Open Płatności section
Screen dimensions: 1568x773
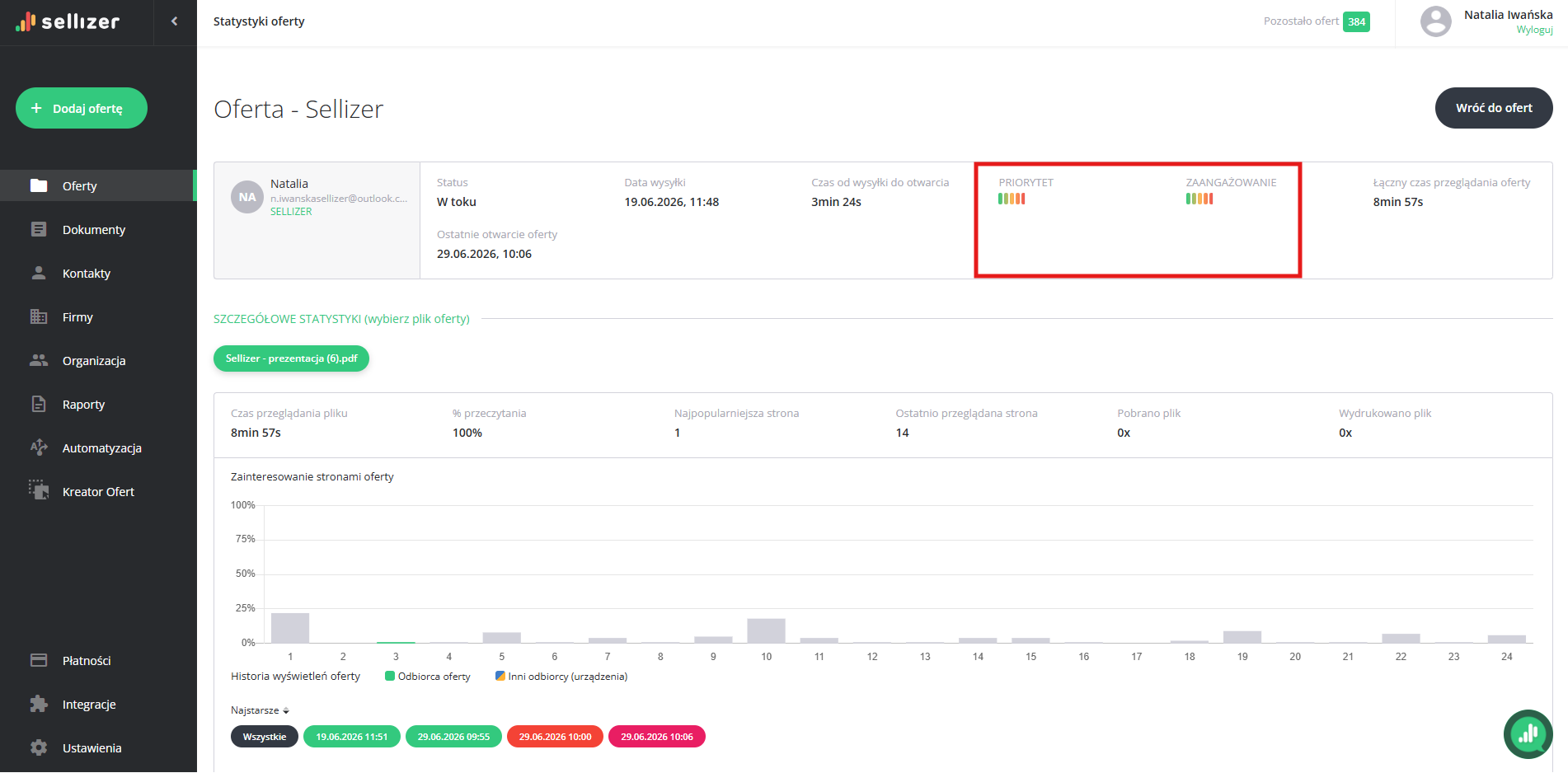point(87,660)
